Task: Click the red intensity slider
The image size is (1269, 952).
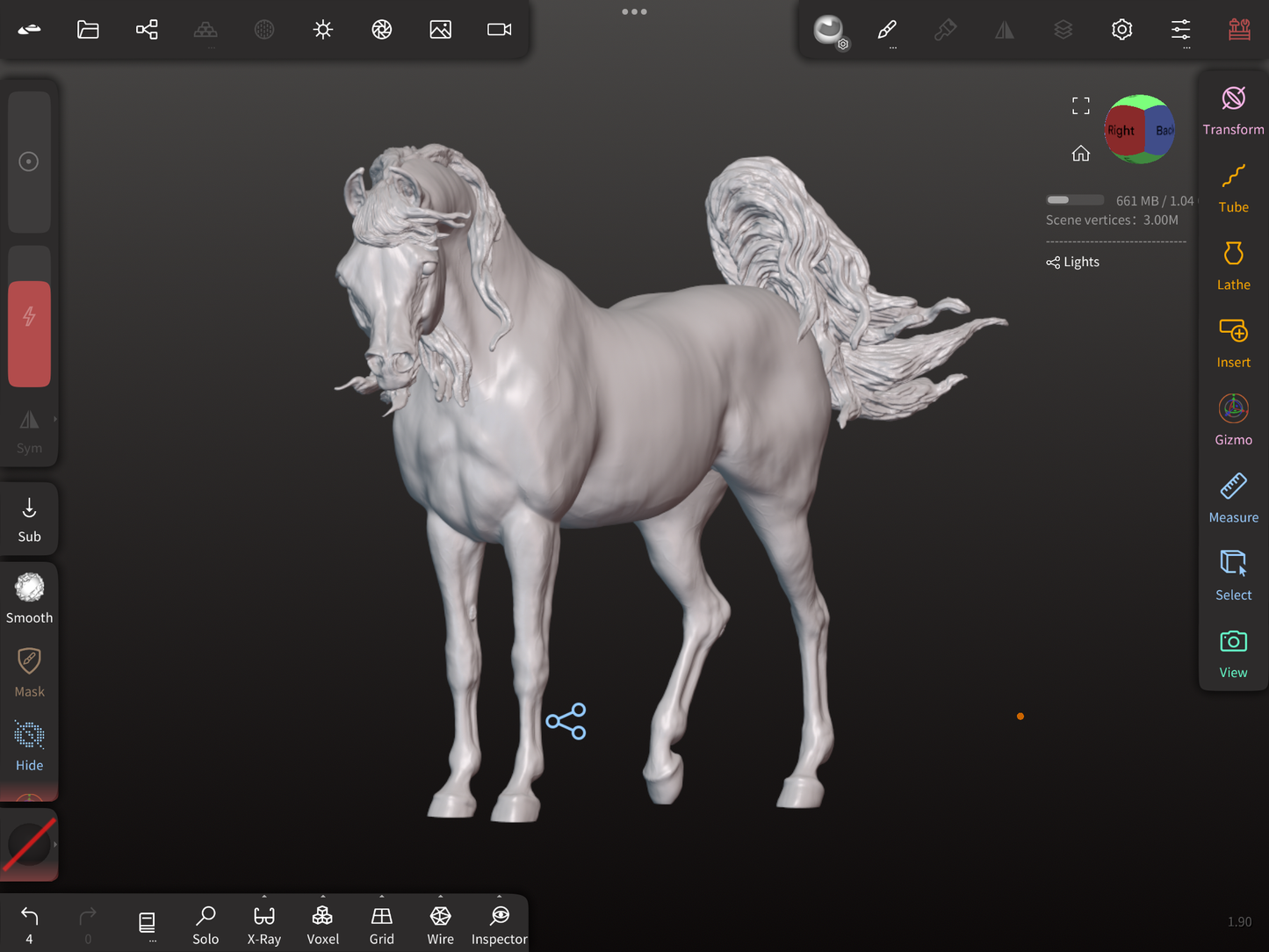Action: (29, 334)
